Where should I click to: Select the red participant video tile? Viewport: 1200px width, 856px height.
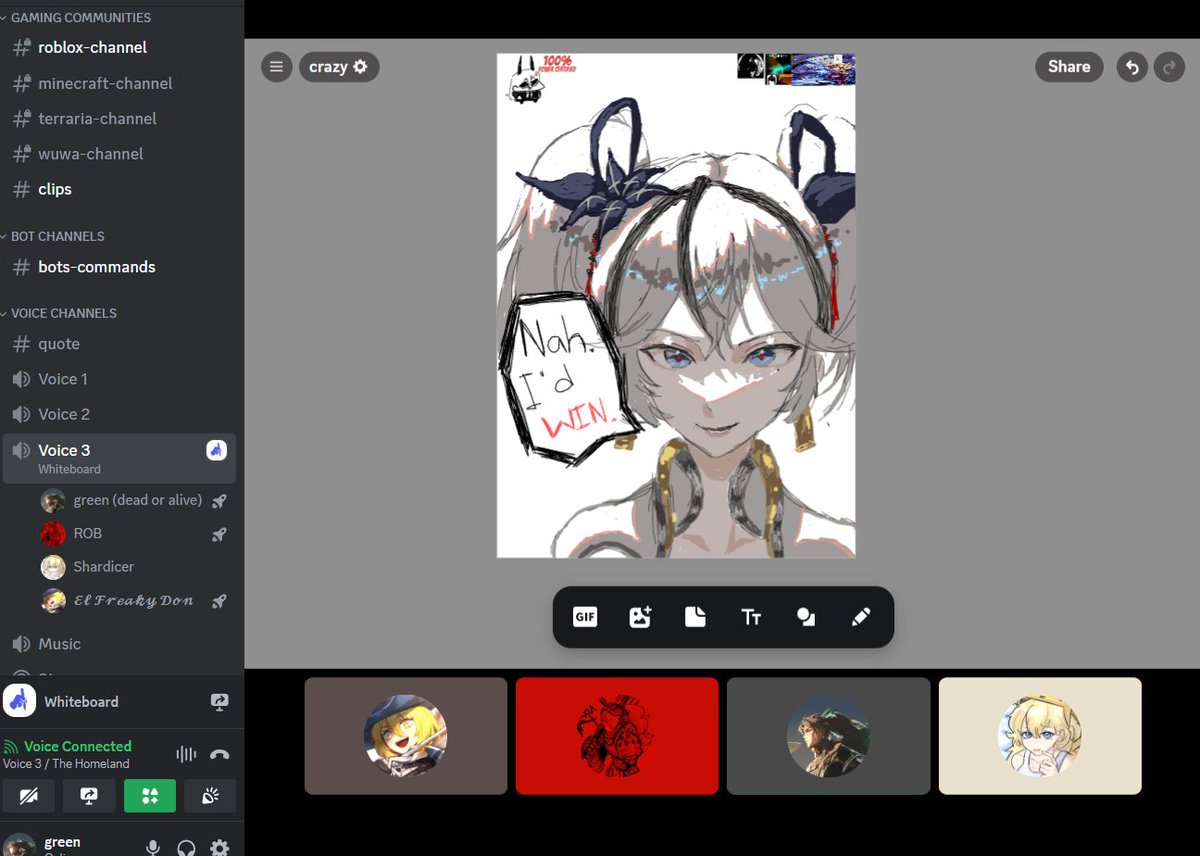tap(617, 736)
